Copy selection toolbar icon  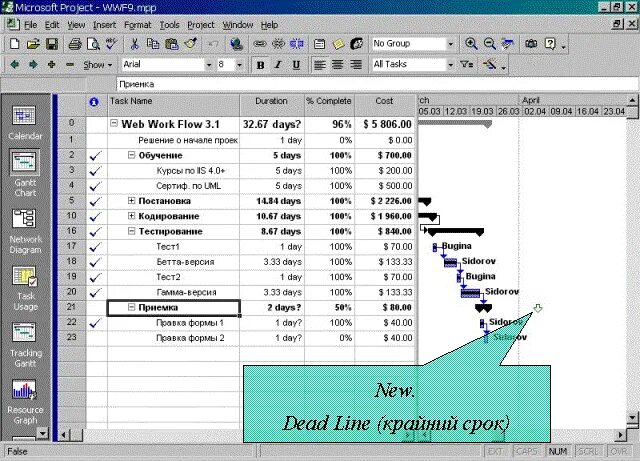coord(153,44)
